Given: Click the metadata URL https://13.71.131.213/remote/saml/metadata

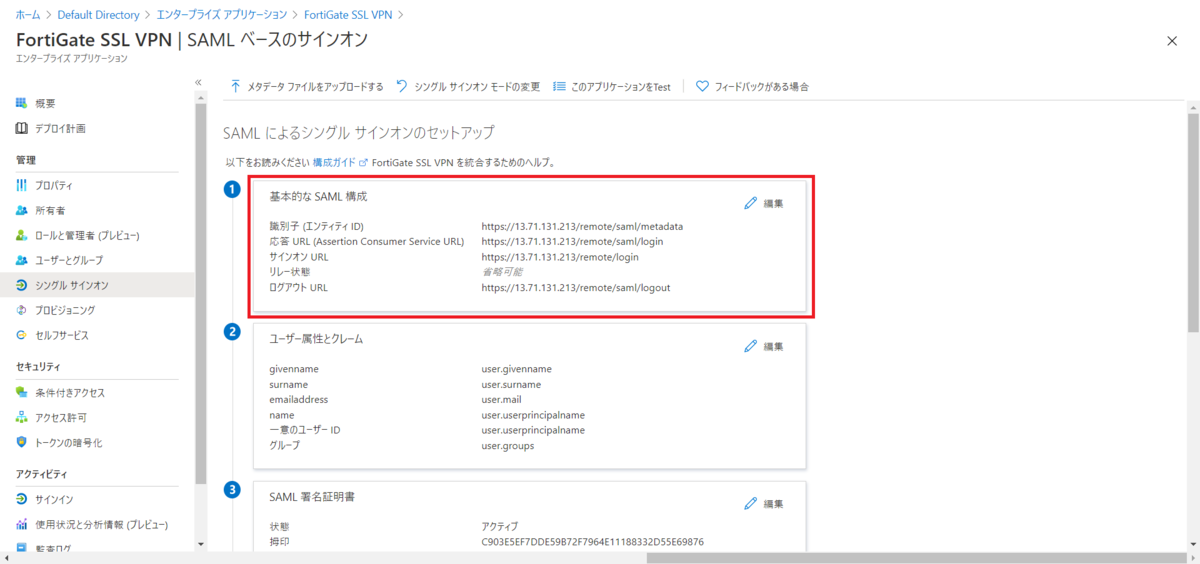Looking at the screenshot, I should pyautogui.click(x=582, y=226).
